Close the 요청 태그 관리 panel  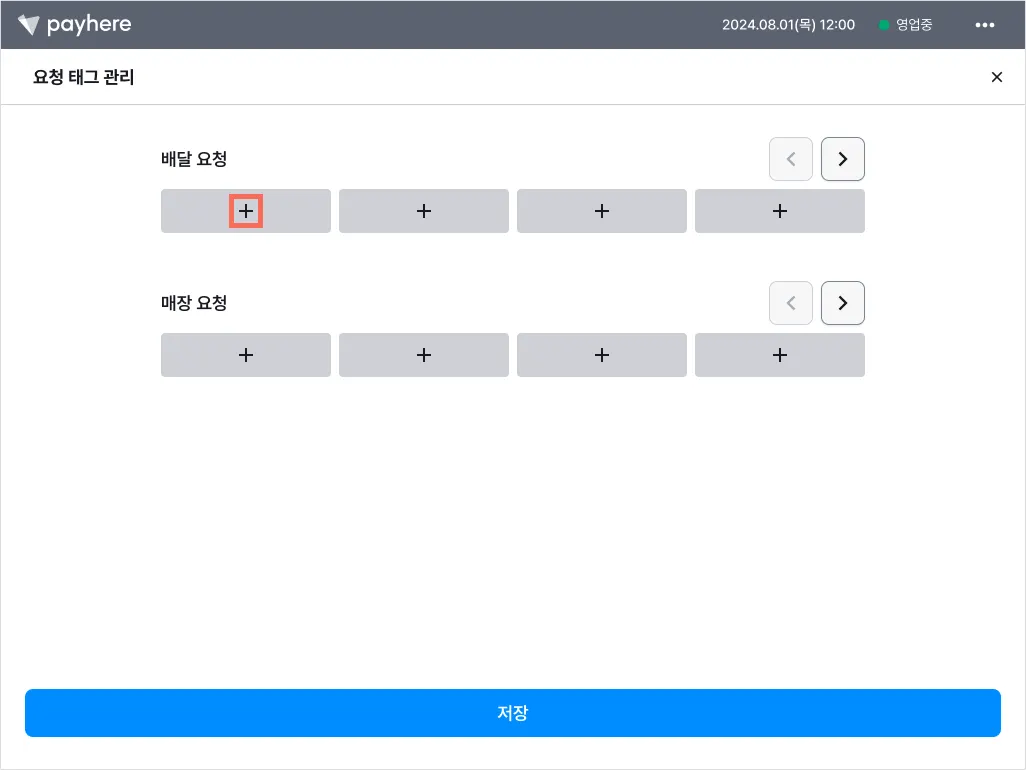(996, 77)
